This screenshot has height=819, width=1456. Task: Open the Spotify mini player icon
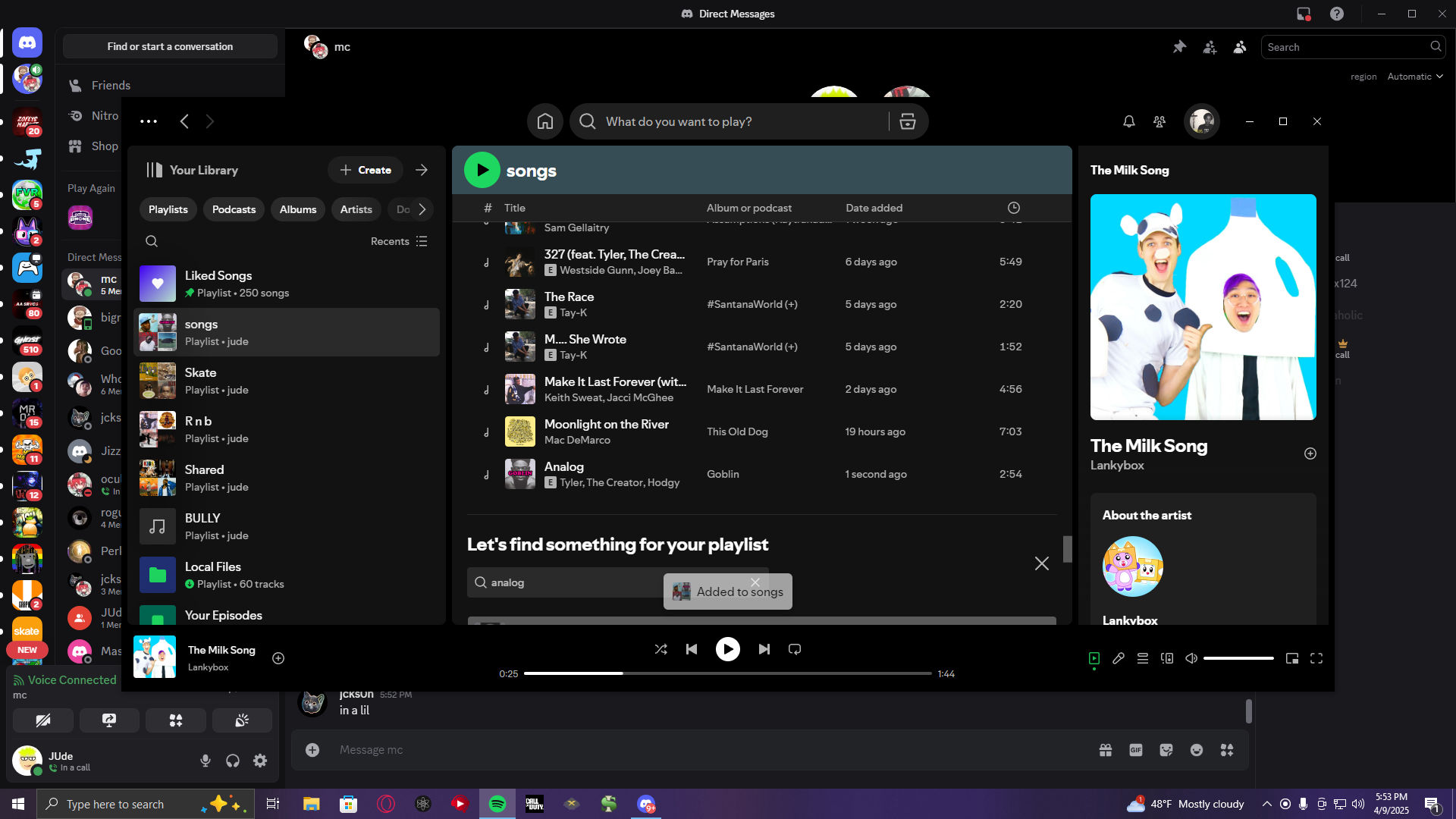pyautogui.click(x=1291, y=658)
